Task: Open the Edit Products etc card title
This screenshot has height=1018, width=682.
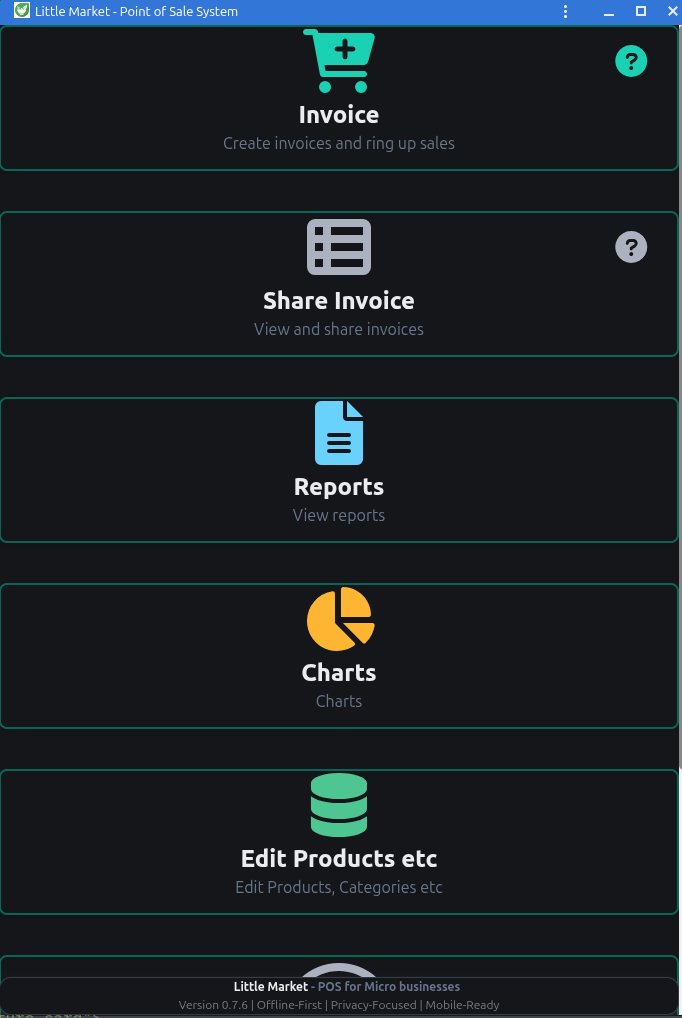Action: pos(338,858)
